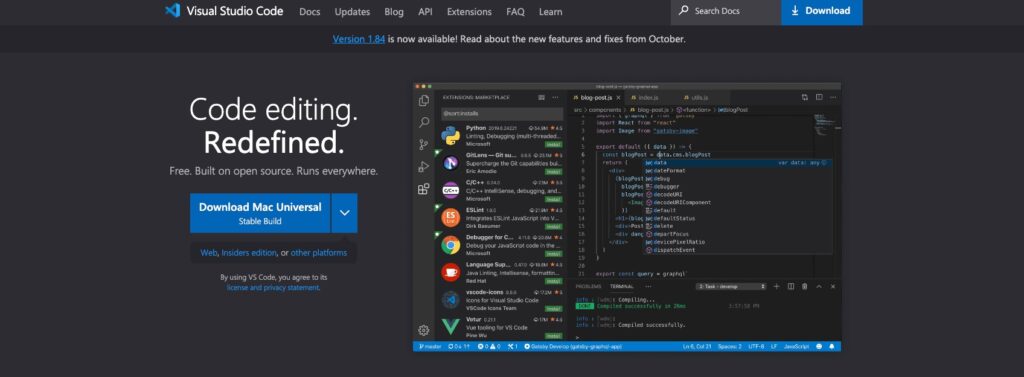Close the blog-post.js tab with its X
The width and height of the screenshot is (1024, 377).
click(618, 97)
